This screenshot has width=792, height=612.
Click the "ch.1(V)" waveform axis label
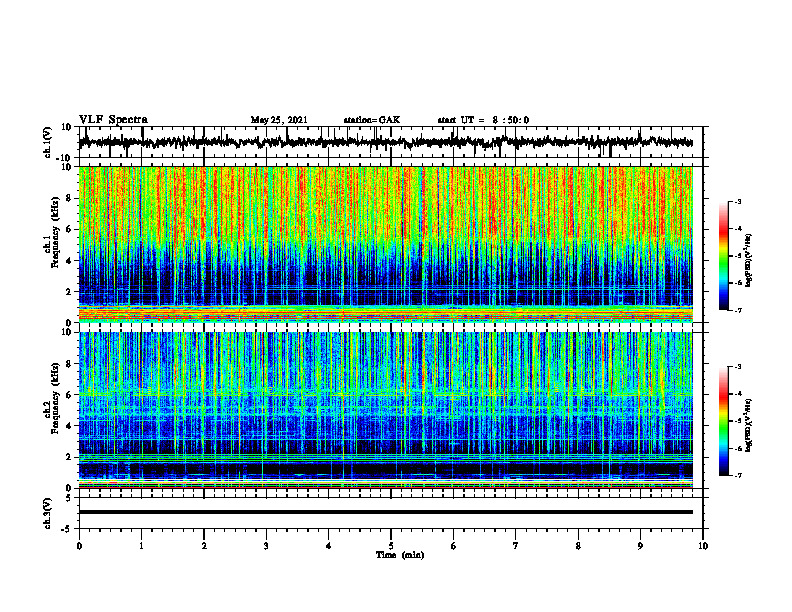point(48,142)
